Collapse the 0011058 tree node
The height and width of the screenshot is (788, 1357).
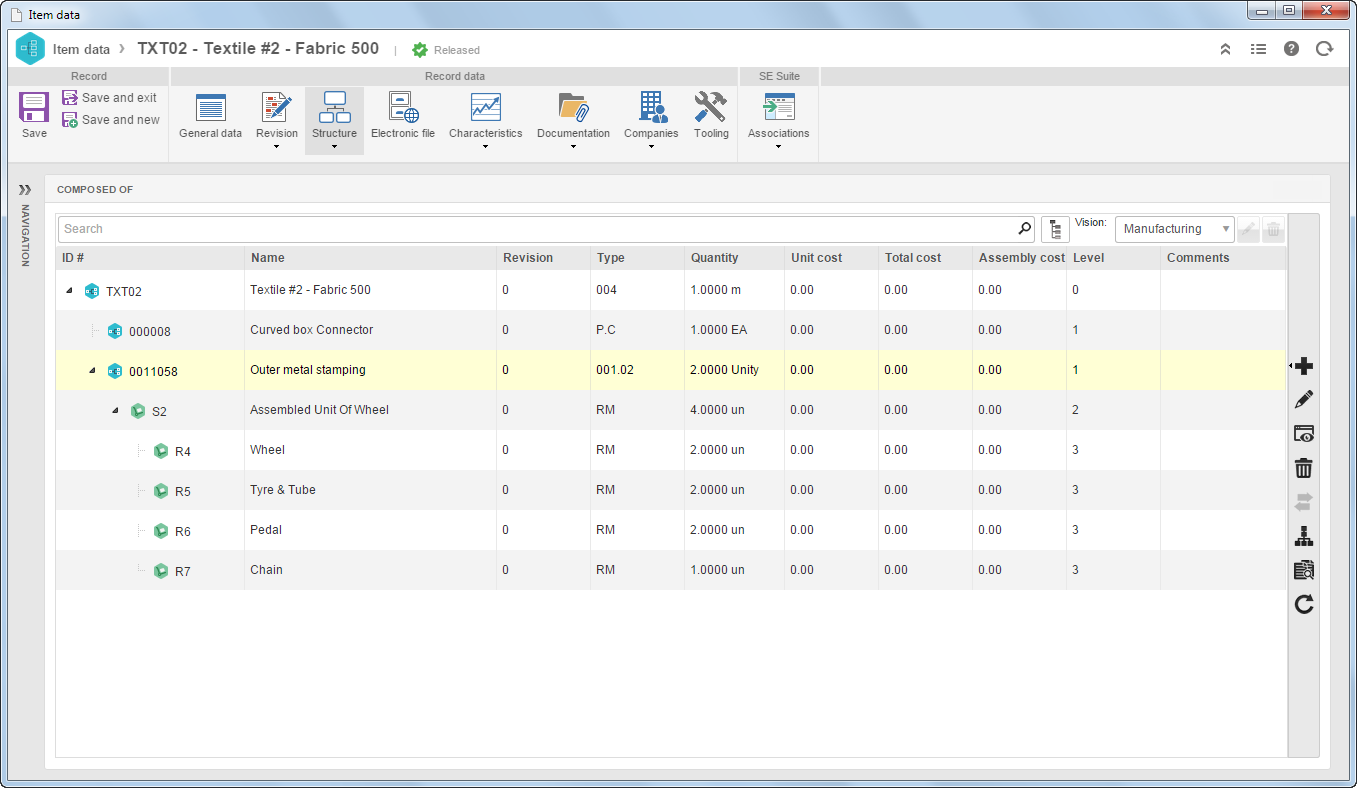coord(93,371)
